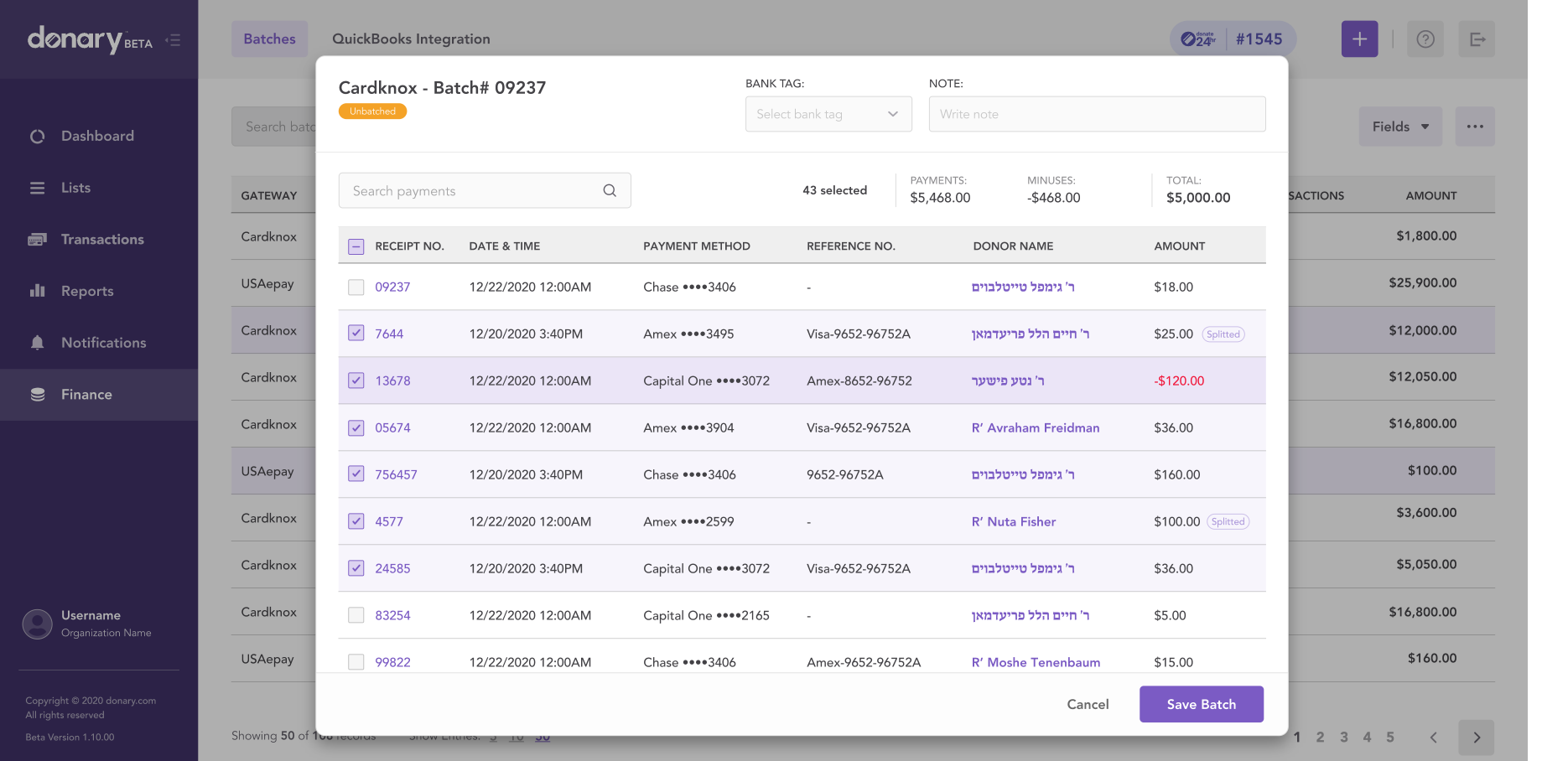Click the logout icon in header
The image size is (1568, 761).
coord(1477,39)
